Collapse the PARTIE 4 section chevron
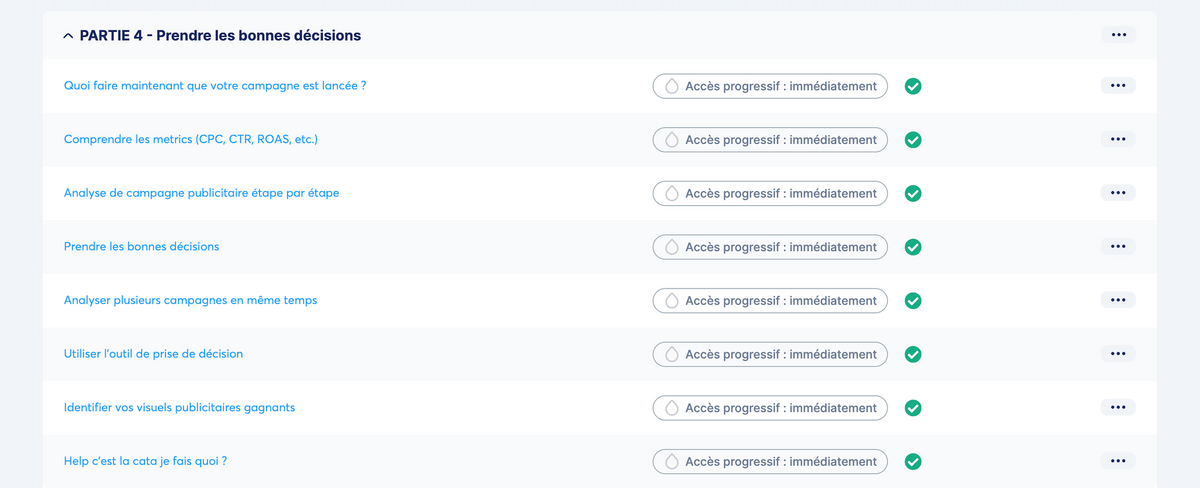1200x488 pixels. [68, 36]
